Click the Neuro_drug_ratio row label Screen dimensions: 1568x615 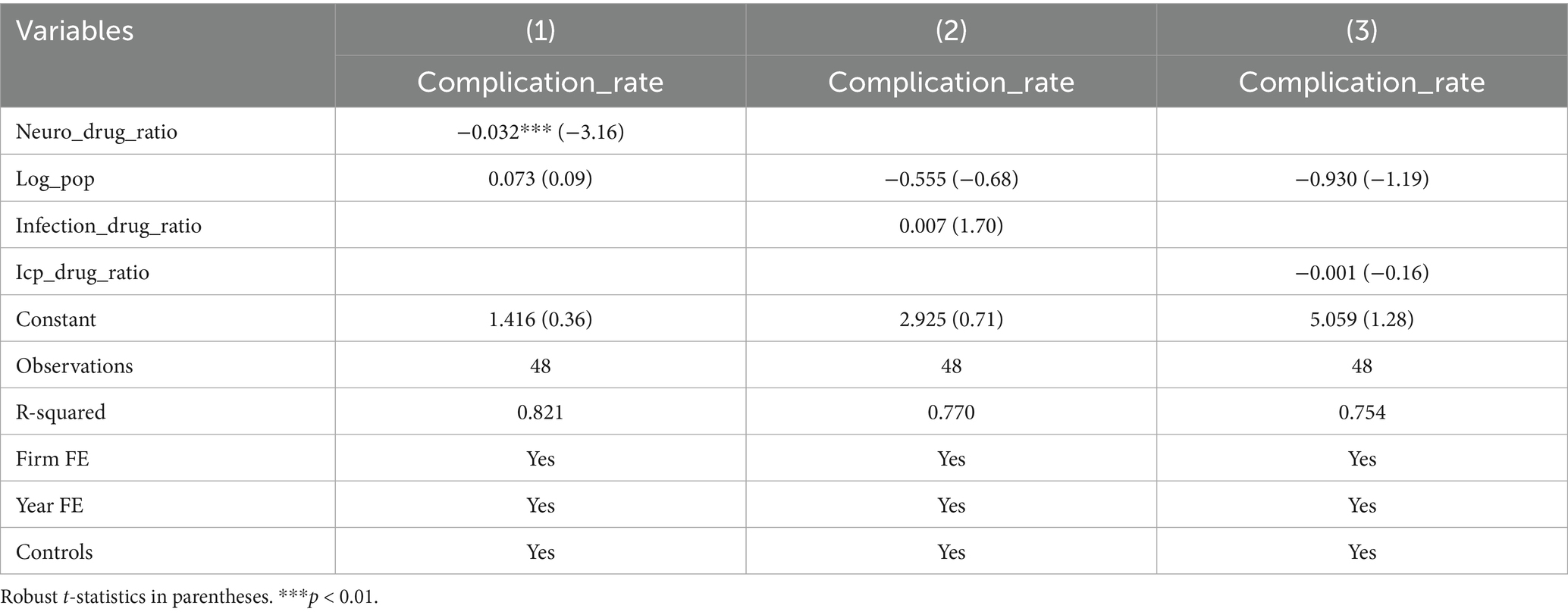coord(96,132)
